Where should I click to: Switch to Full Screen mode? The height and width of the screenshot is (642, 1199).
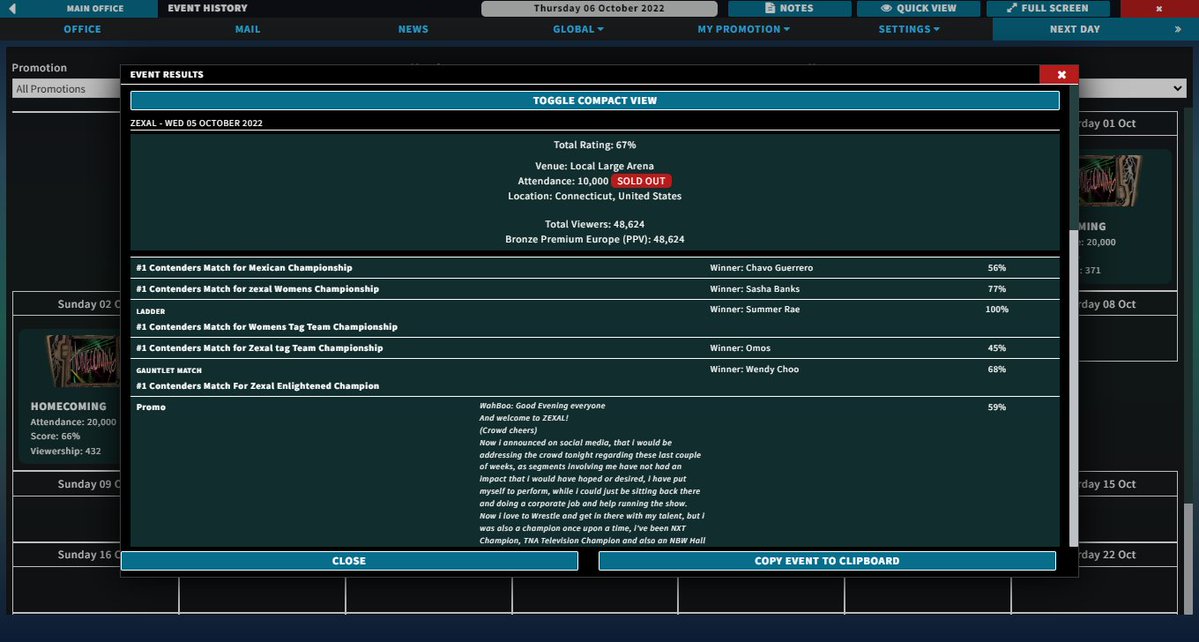coord(1047,8)
